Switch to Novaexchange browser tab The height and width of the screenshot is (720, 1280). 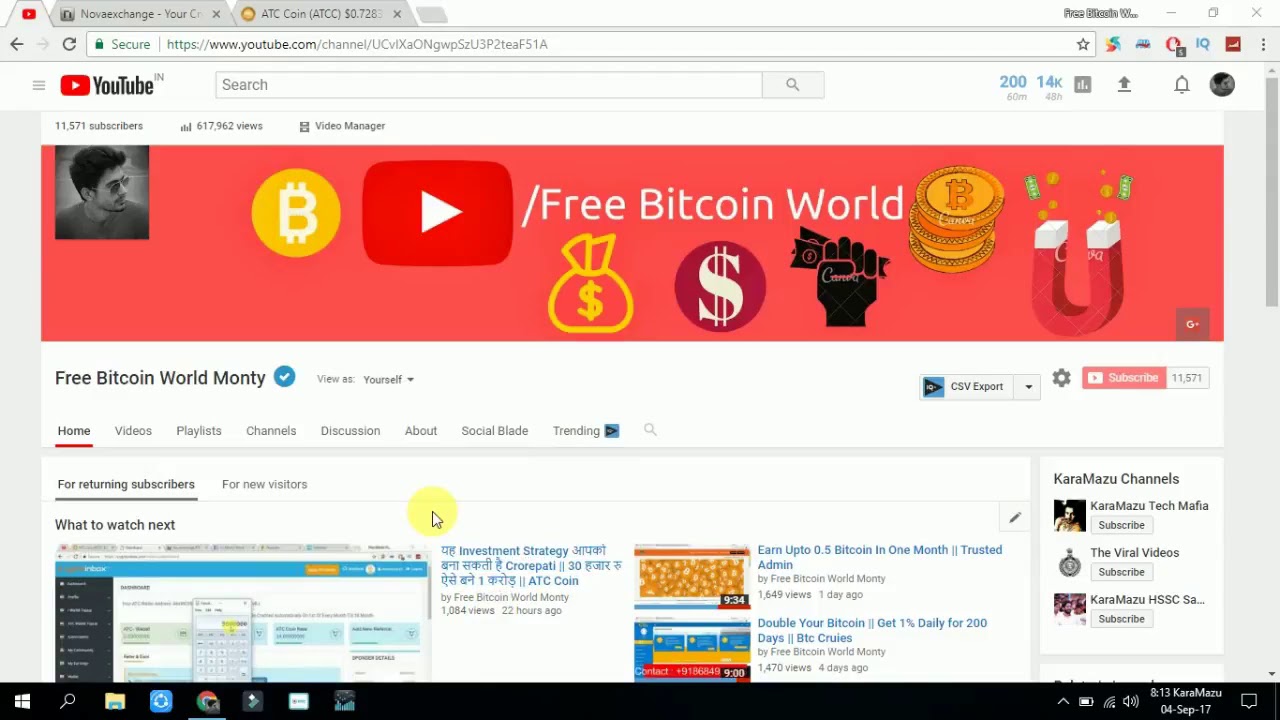[x=140, y=14]
